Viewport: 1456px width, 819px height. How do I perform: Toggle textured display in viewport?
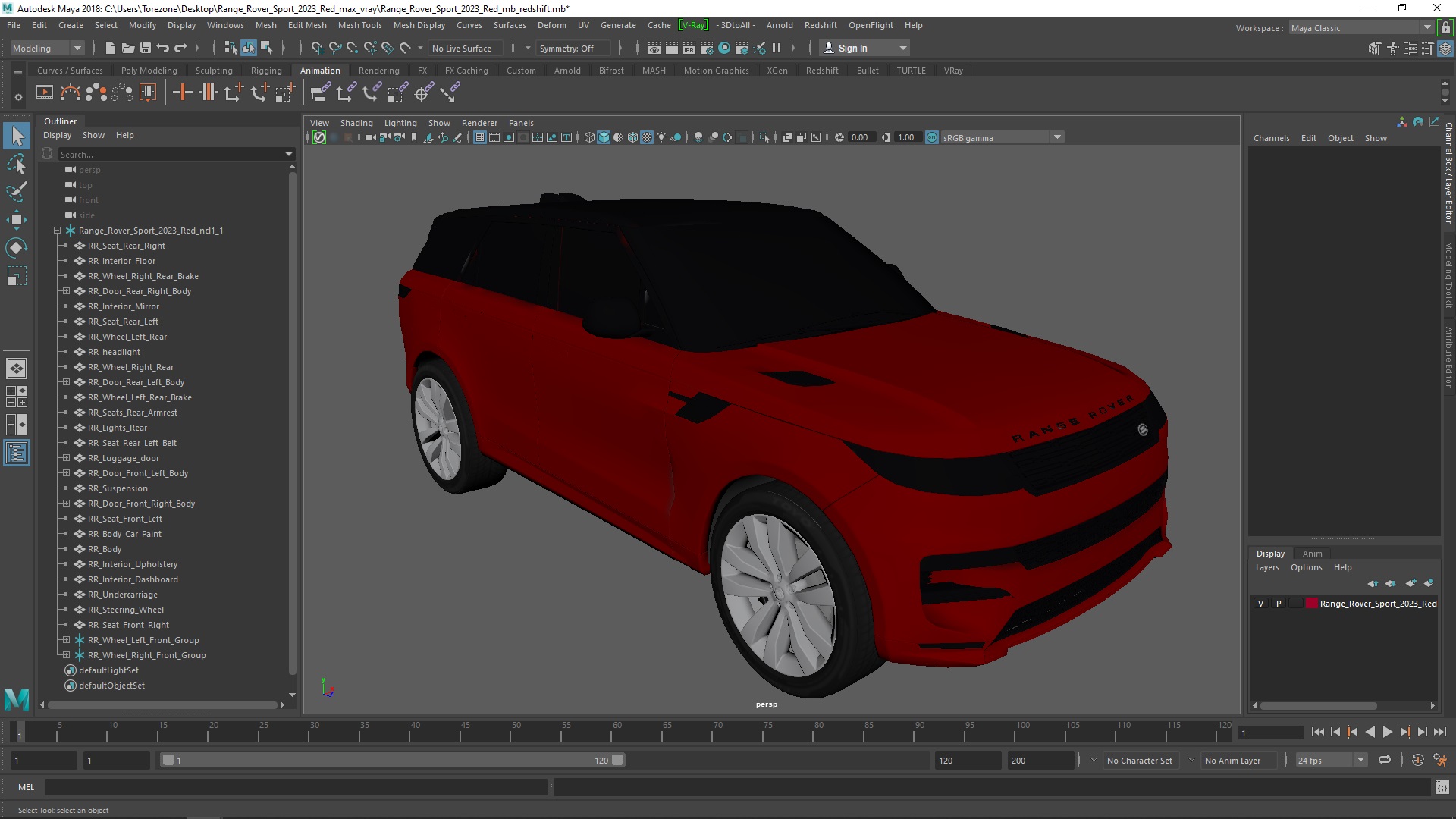[647, 137]
